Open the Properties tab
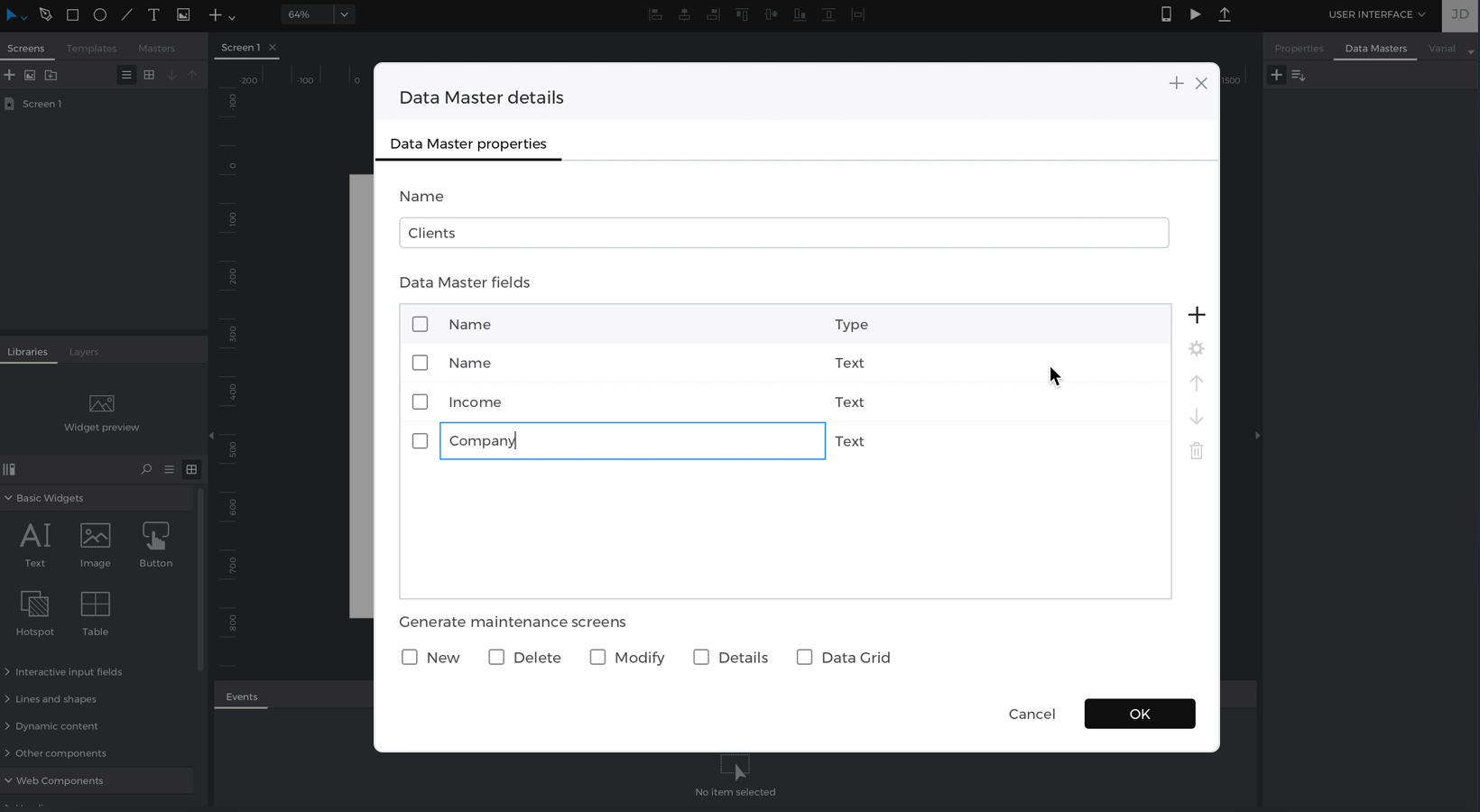Screen dimensions: 1480x812 coord(1299,48)
